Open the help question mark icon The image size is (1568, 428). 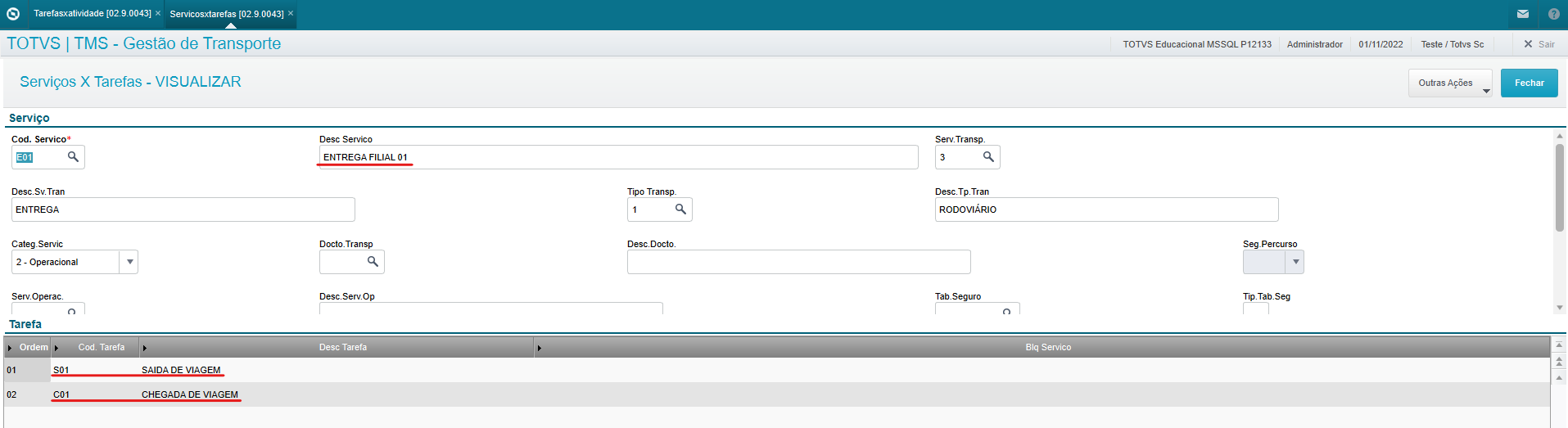[1554, 14]
